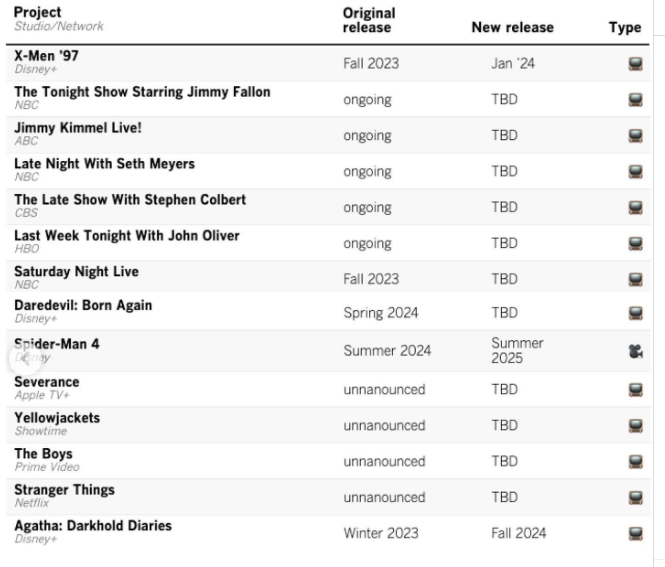
Task: Click the TV icon in The Boys row
Action: (634, 462)
